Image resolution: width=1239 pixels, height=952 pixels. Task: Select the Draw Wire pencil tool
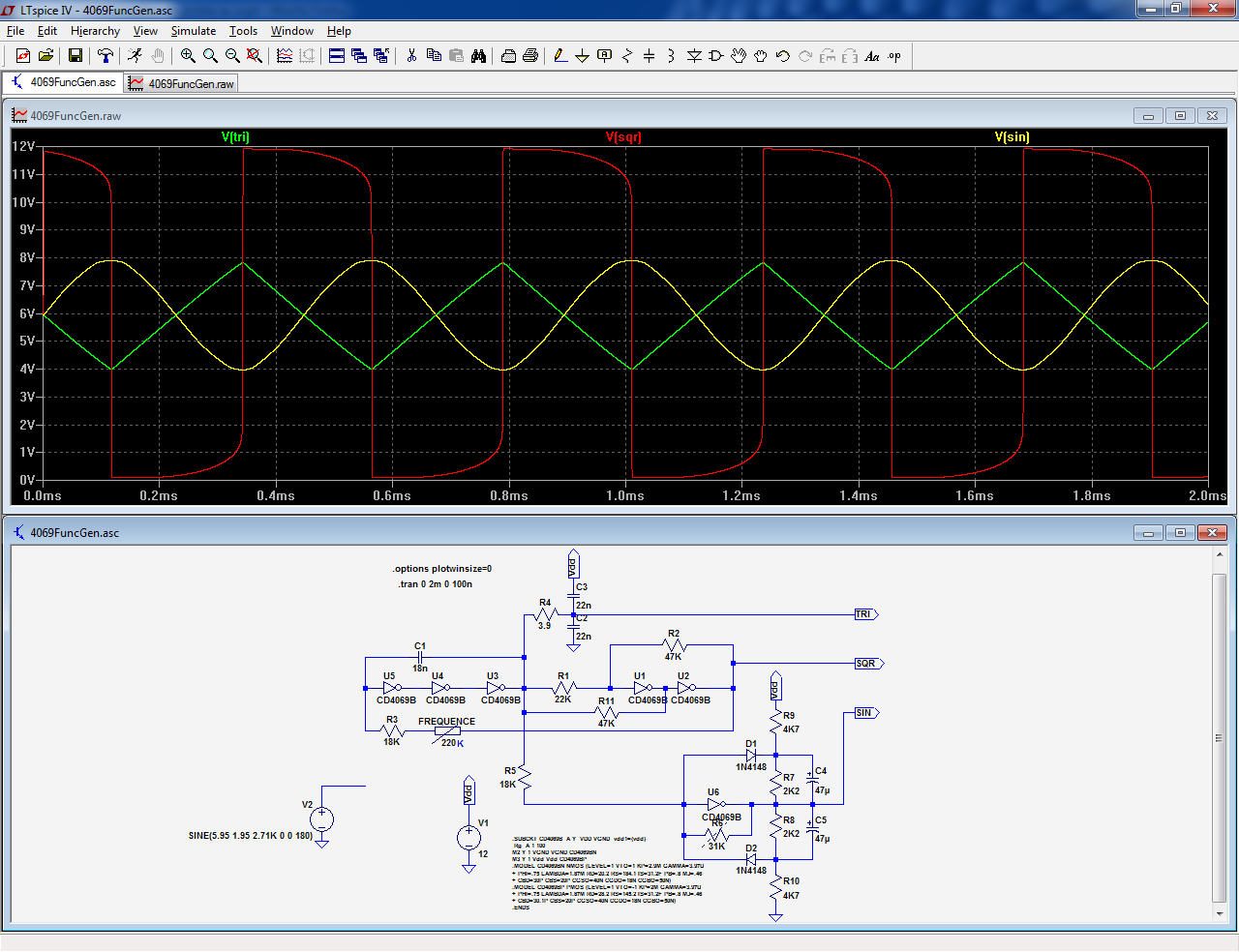pos(560,56)
